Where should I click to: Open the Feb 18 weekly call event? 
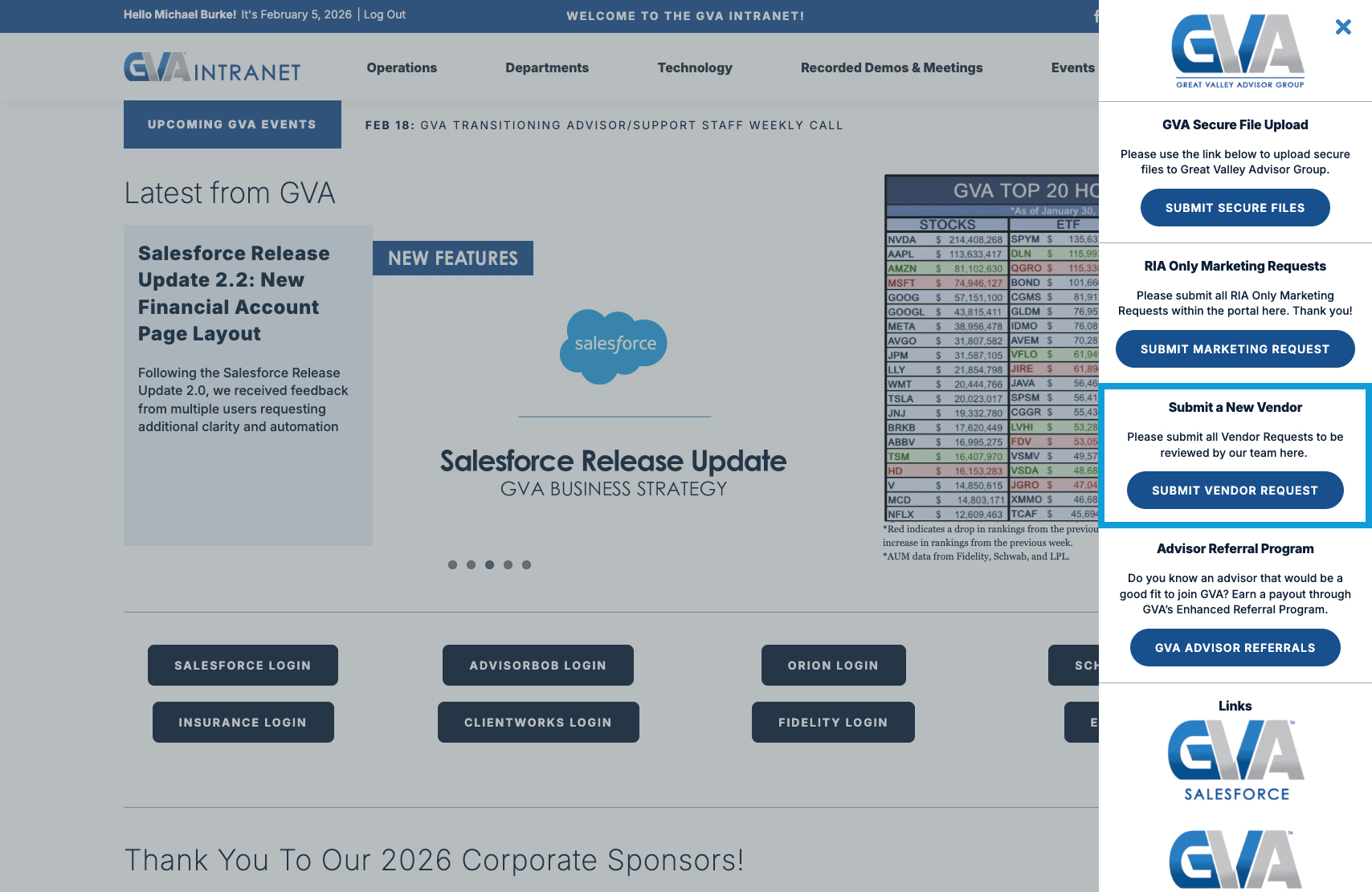point(604,125)
